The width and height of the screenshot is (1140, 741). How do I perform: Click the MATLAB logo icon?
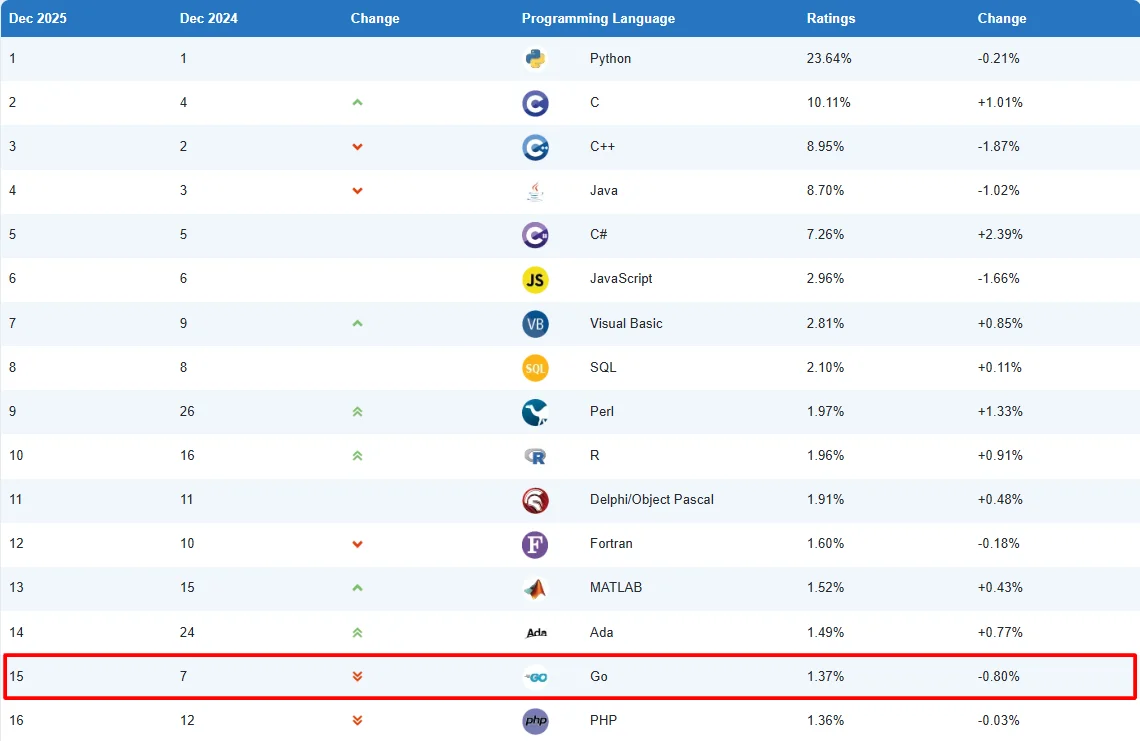click(535, 588)
